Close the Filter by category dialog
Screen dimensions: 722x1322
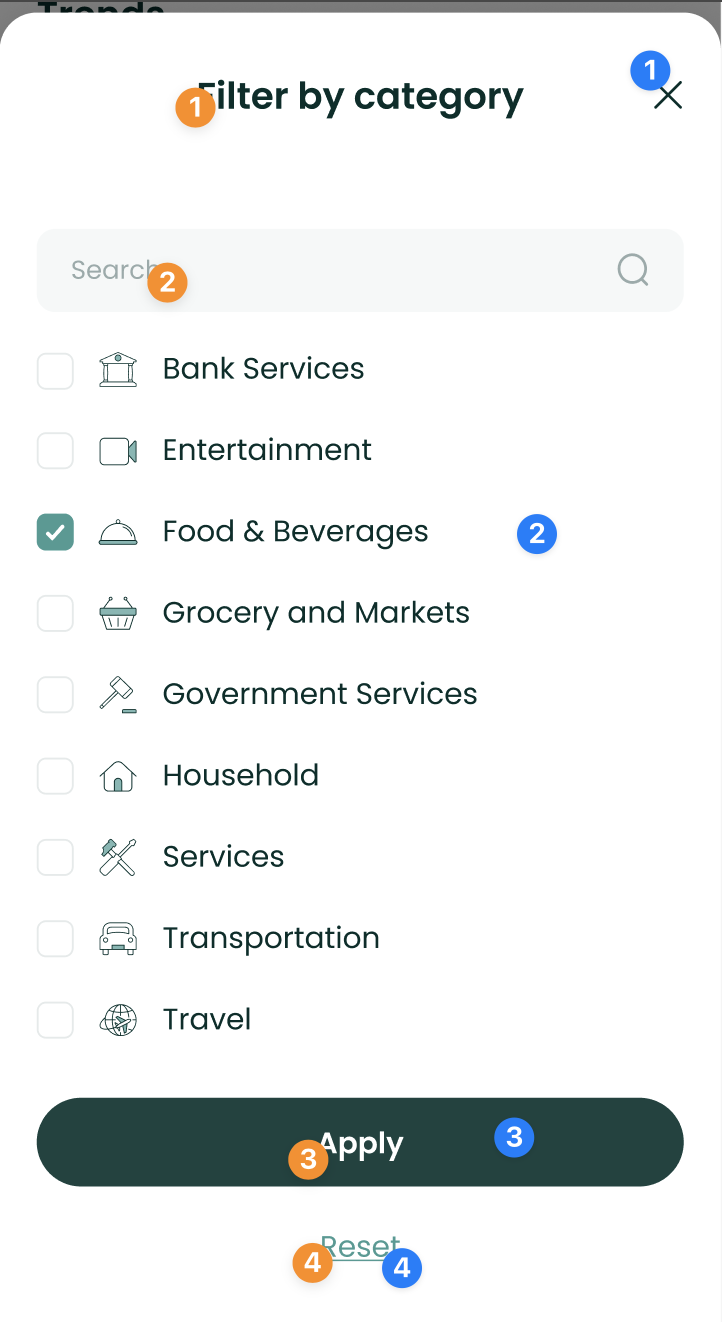pos(668,96)
